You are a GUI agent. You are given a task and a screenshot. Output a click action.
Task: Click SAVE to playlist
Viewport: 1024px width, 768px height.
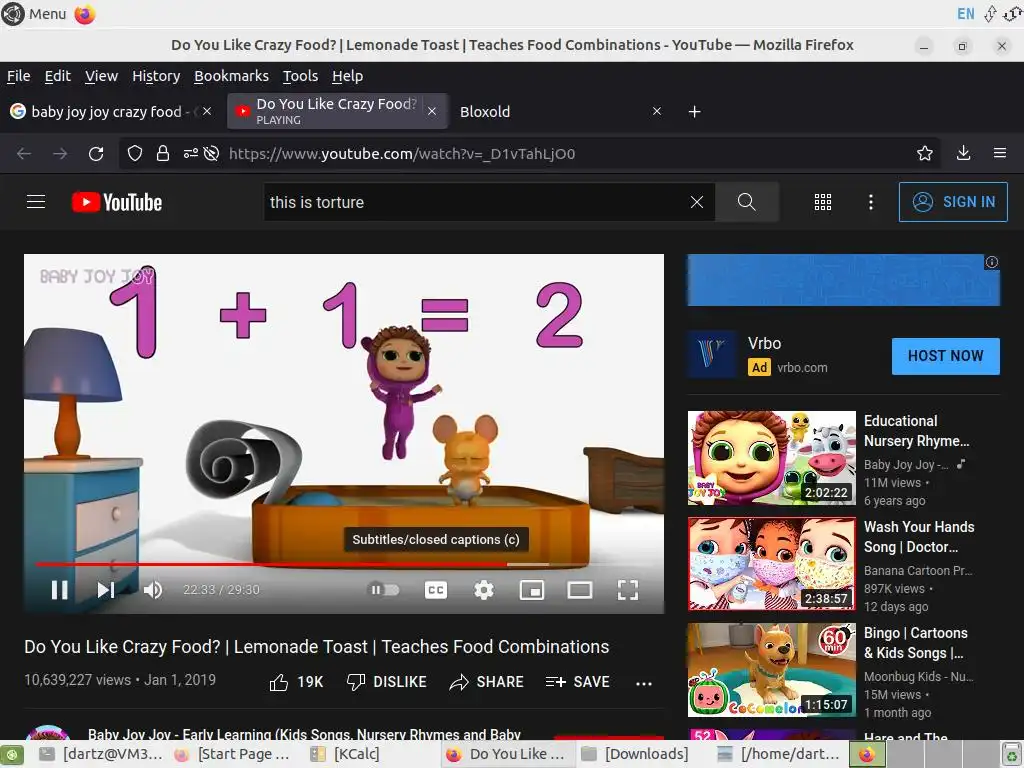click(577, 682)
